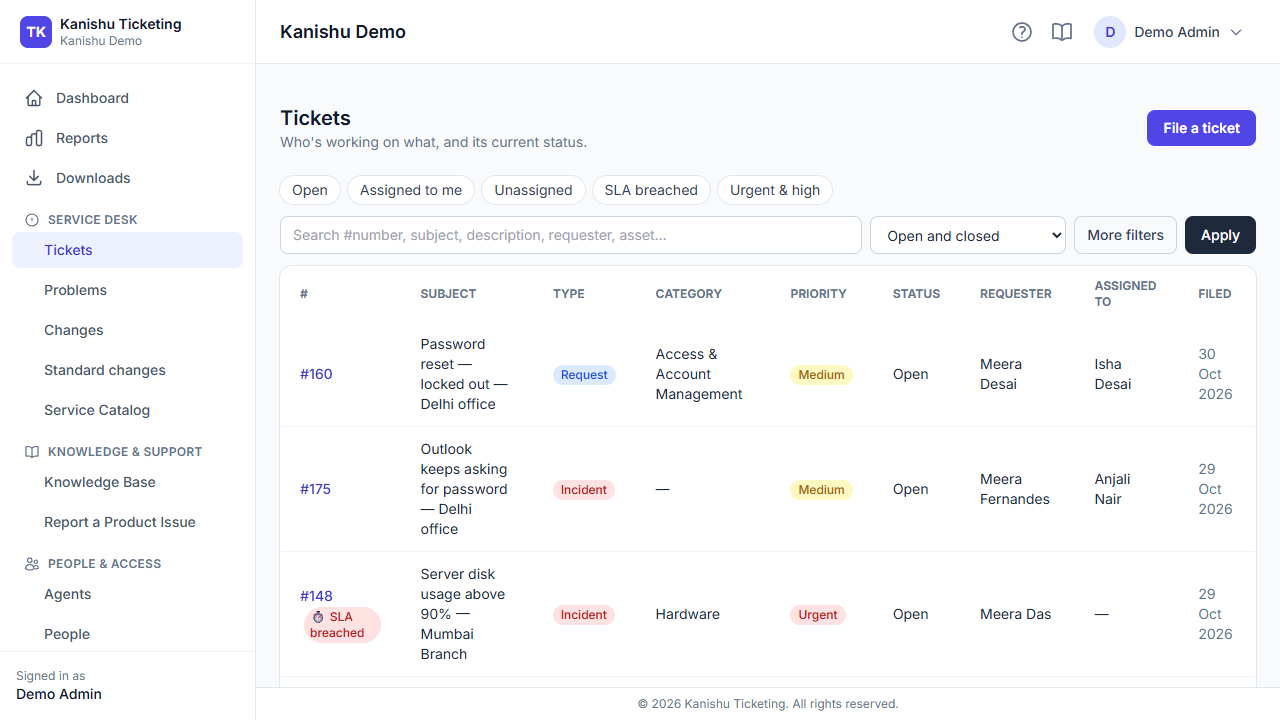Focus the ticket search input field

click(571, 235)
